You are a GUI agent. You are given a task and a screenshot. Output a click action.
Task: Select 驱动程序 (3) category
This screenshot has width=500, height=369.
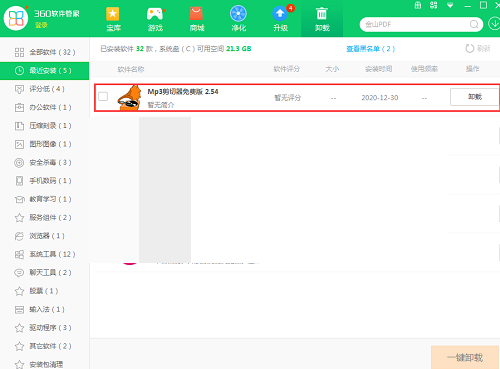pyautogui.click(x=44, y=328)
